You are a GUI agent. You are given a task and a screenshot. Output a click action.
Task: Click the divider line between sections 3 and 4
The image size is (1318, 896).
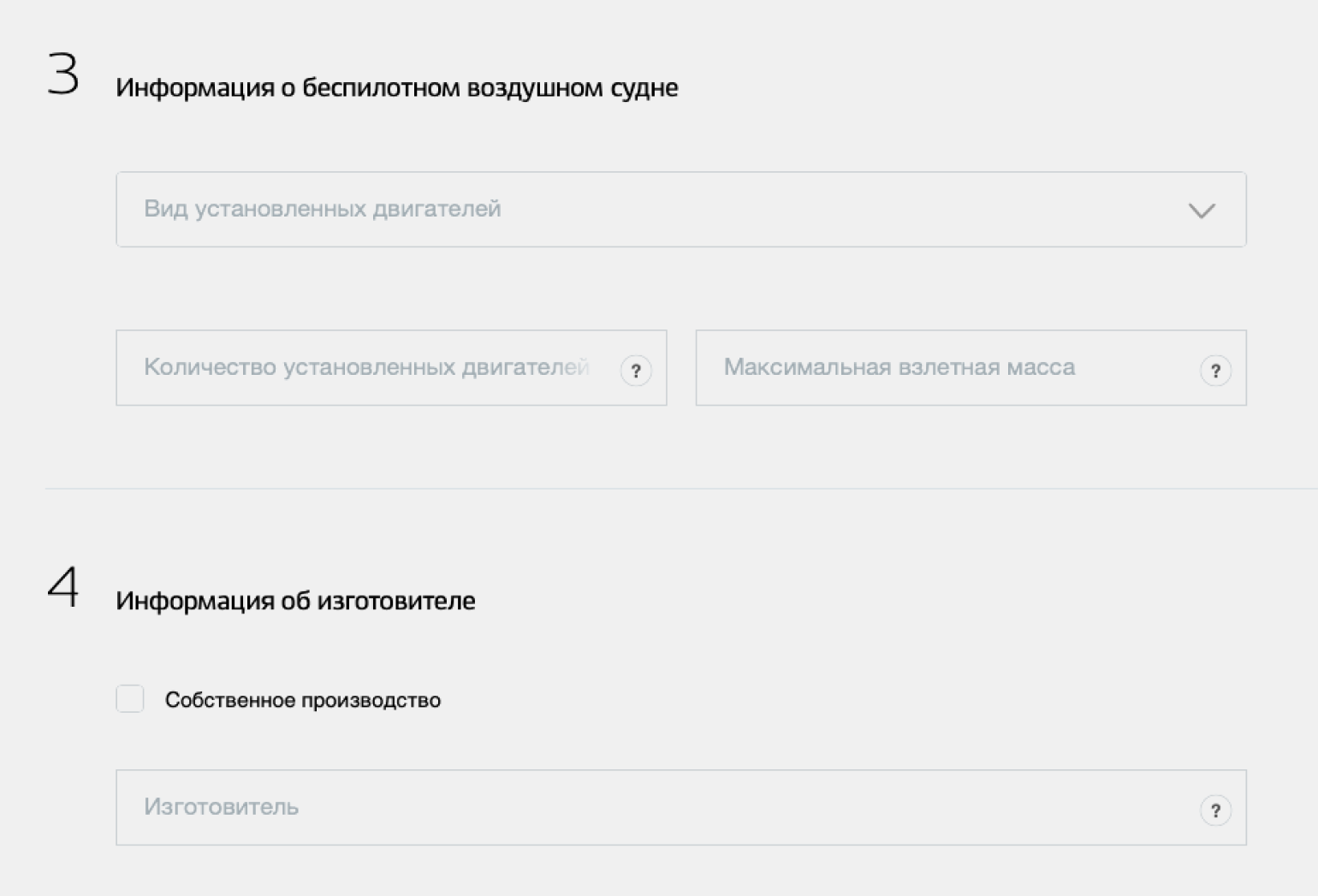(x=680, y=489)
